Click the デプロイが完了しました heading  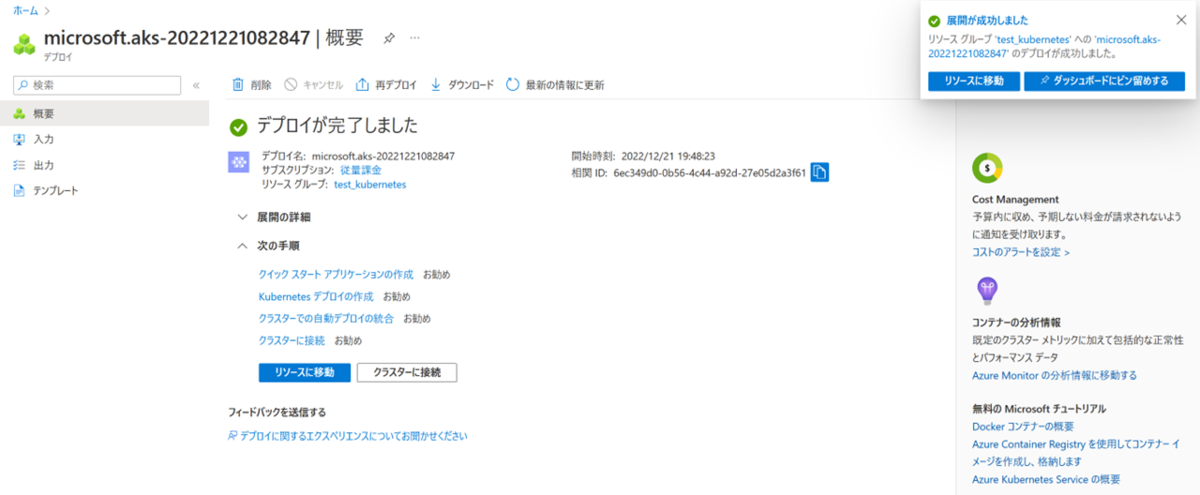tap(337, 126)
